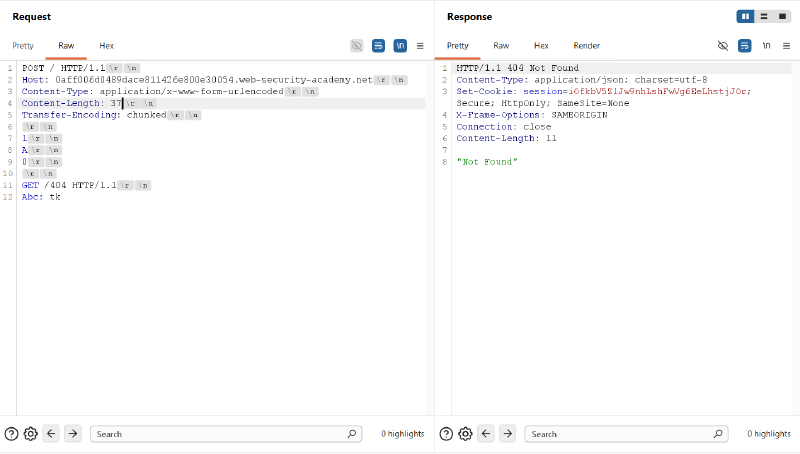800x454 pixels.
Task: Toggle word wrap icon in Response panel
Action: (x=744, y=46)
